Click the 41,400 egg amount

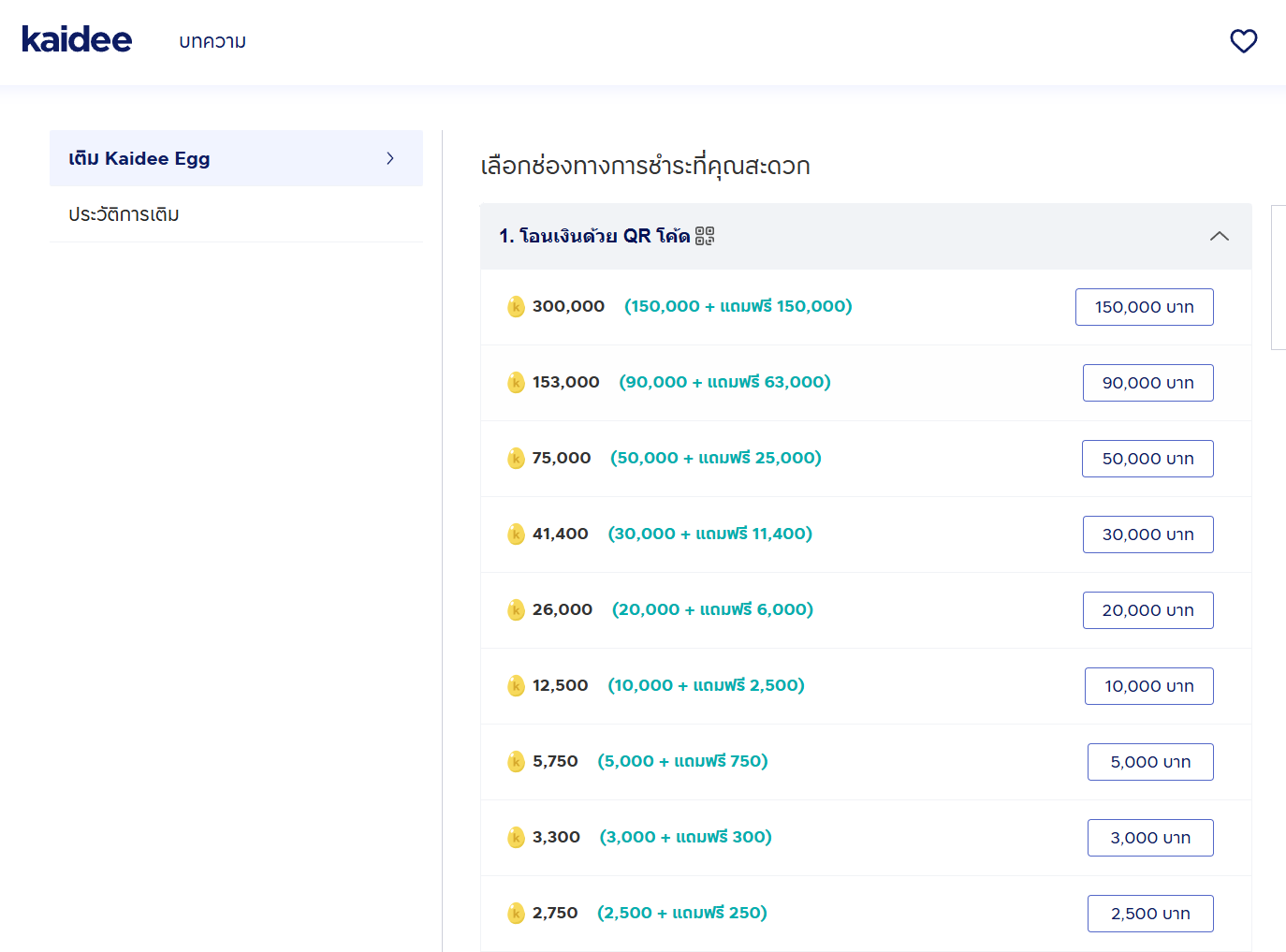coord(561,534)
